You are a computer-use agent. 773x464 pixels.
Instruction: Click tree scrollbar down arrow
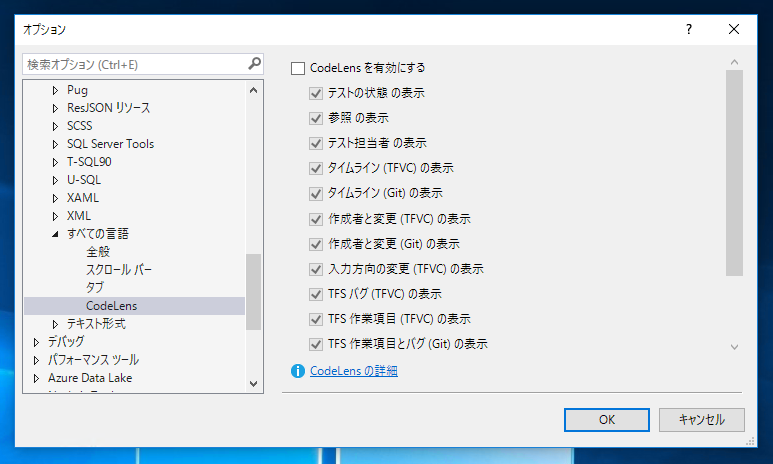click(x=253, y=384)
